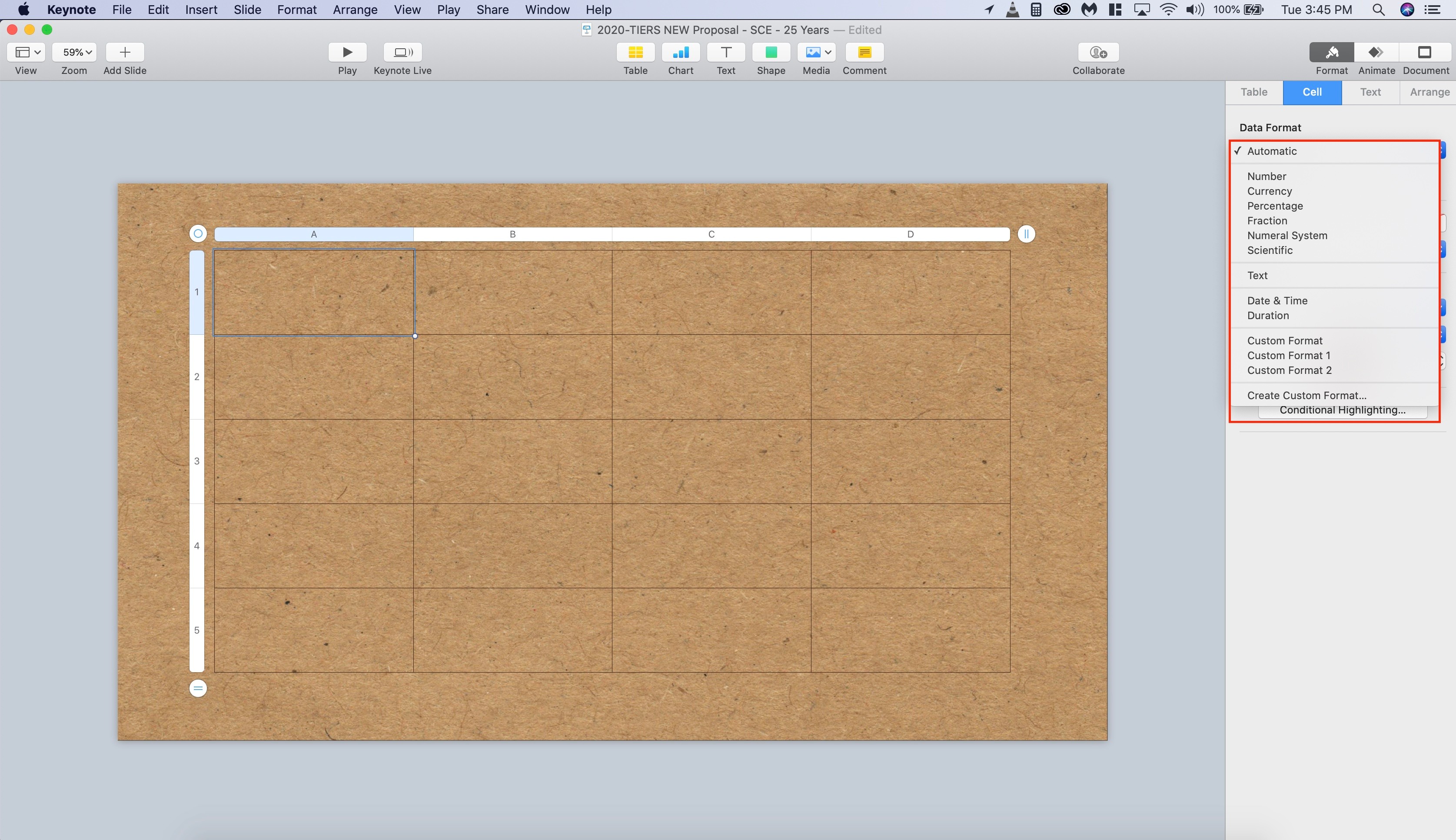Image resolution: width=1456 pixels, height=840 pixels.
Task: Add a comment with the Comment icon
Action: 864,53
